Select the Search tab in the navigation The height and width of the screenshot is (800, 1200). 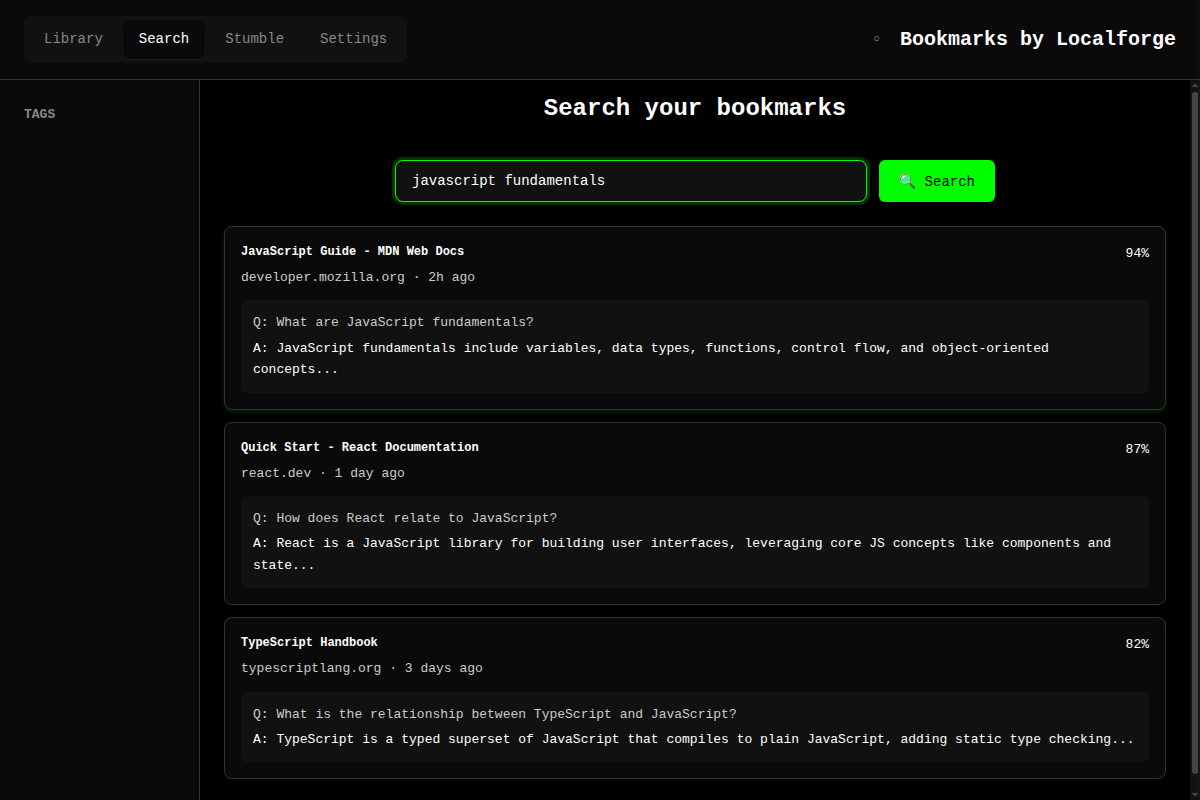(x=163, y=38)
